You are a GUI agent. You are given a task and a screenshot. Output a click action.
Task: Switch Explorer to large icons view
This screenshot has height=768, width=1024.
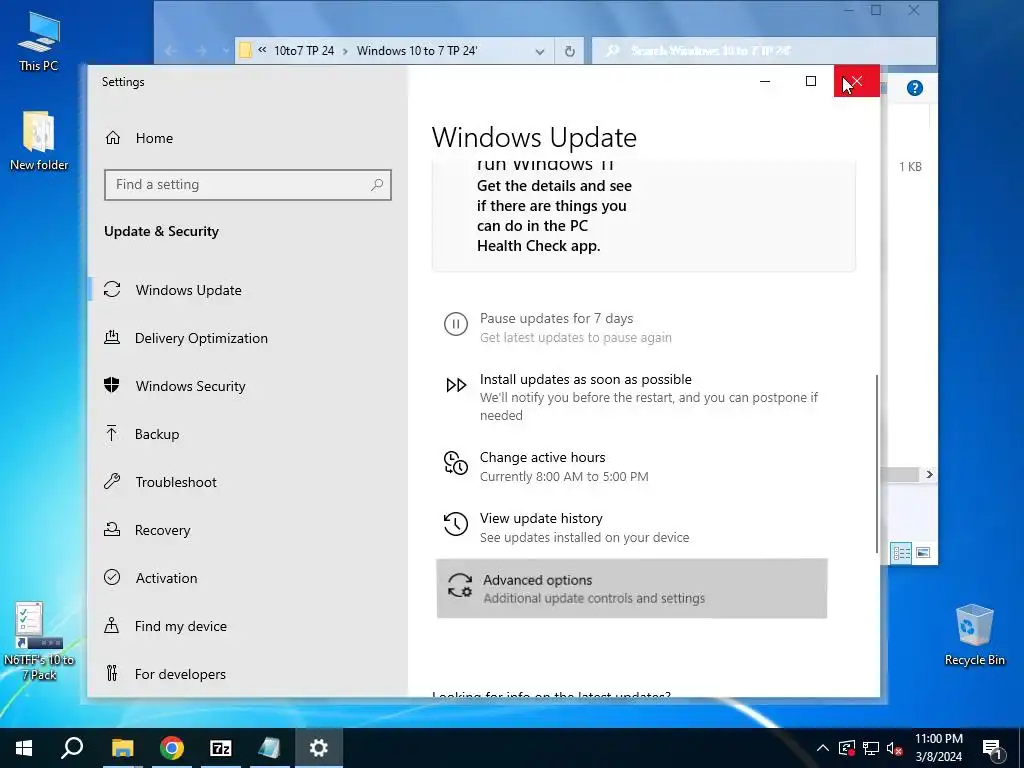pyautogui.click(x=923, y=553)
